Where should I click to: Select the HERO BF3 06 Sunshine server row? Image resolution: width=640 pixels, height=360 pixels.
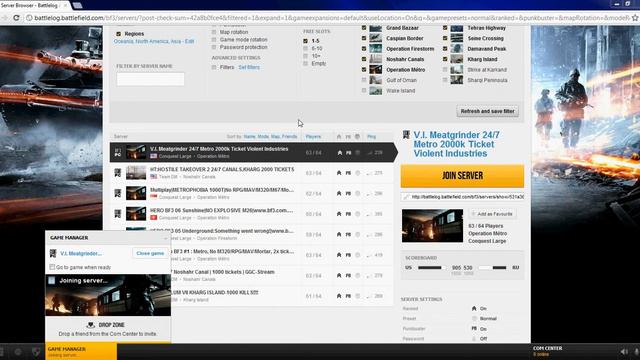tap(251, 214)
